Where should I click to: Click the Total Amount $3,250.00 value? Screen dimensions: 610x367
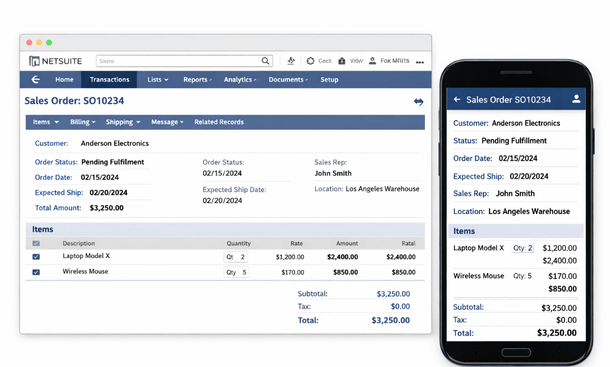point(106,208)
